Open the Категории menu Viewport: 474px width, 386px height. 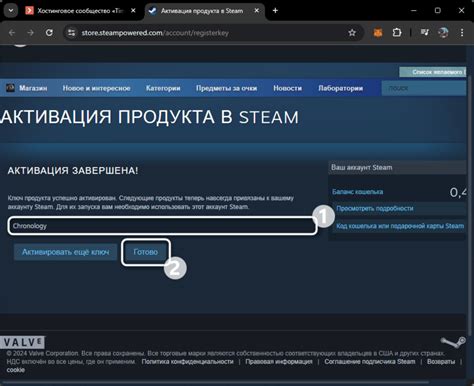coord(163,88)
